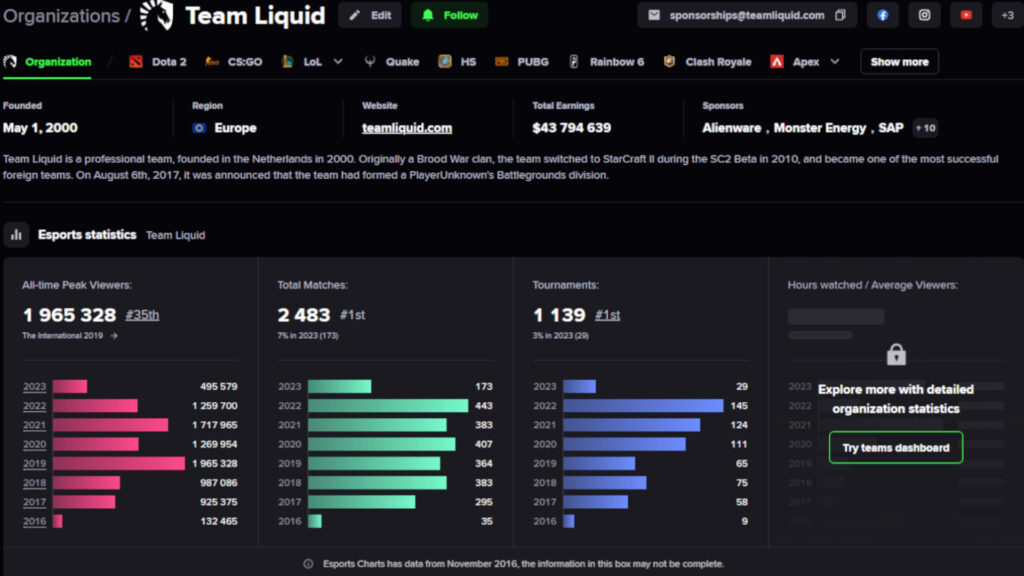
Task: Click the Quake game icon
Action: coord(368,61)
